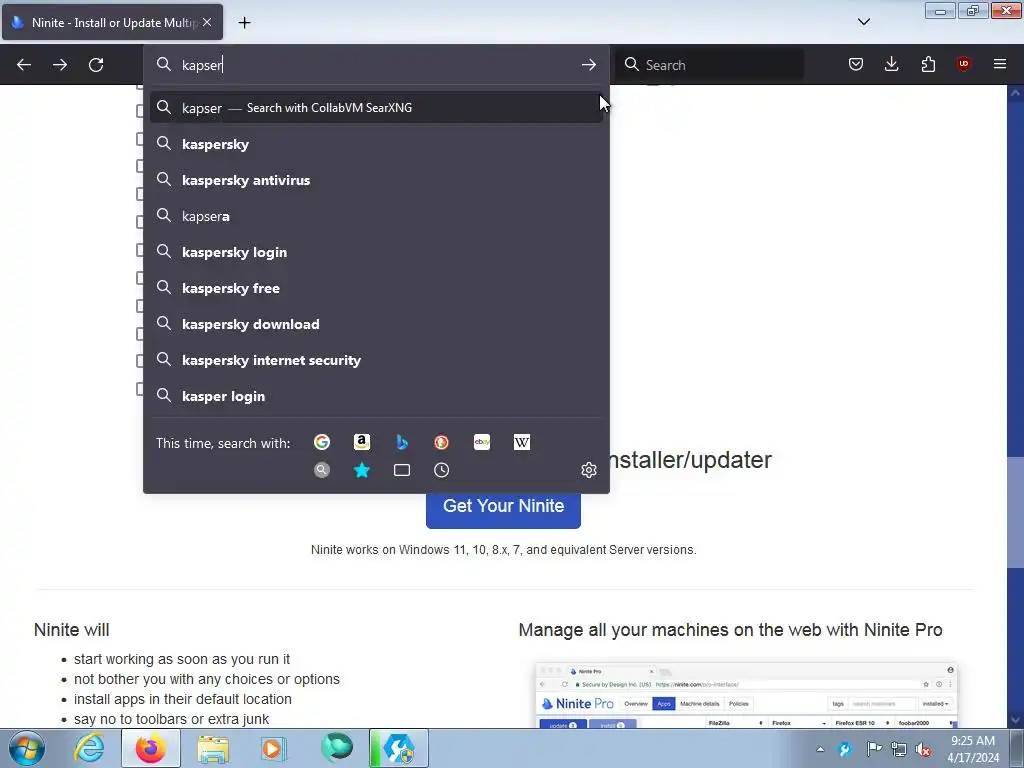Reload the current Ninite page
The height and width of the screenshot is (768, 1024).
pyautogui.click(x=96, y=65)
